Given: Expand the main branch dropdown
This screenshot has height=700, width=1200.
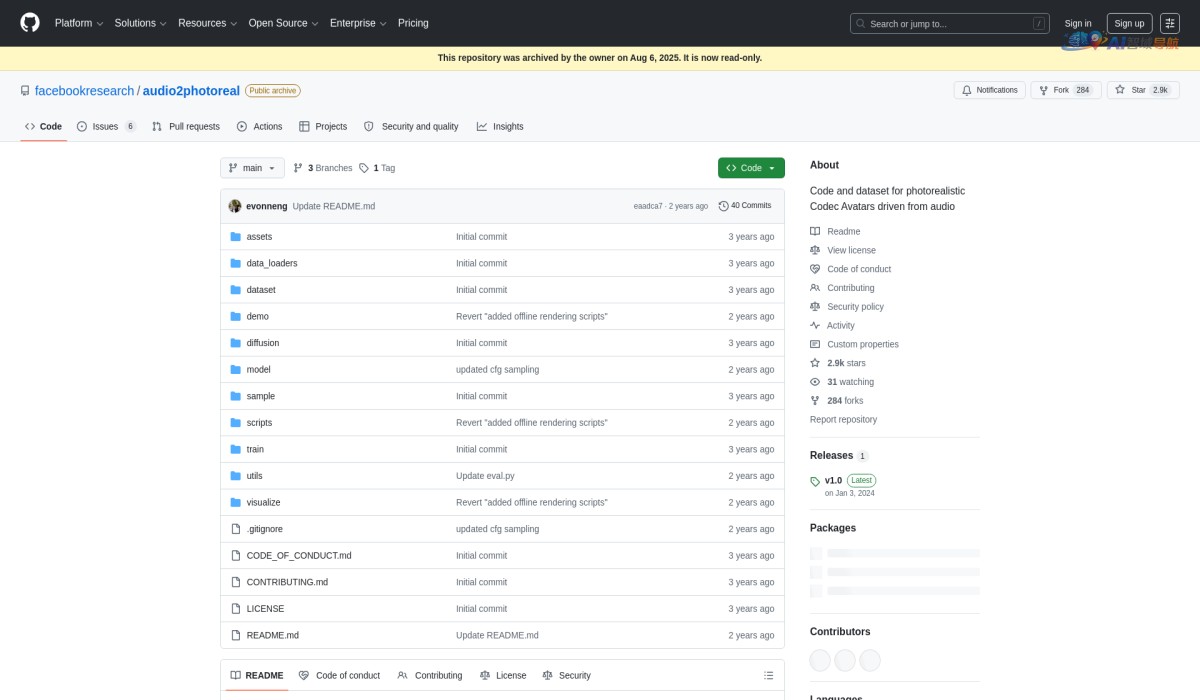Looking at the screenshot, I should [252, 168].
